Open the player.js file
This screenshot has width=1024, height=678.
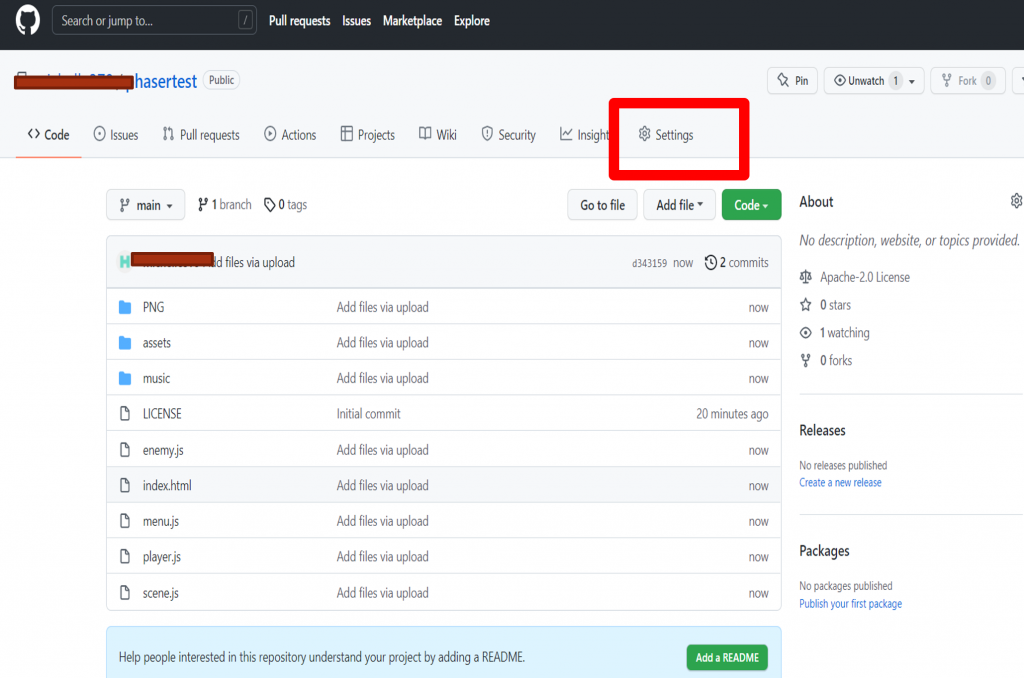(x=162, y=557)
